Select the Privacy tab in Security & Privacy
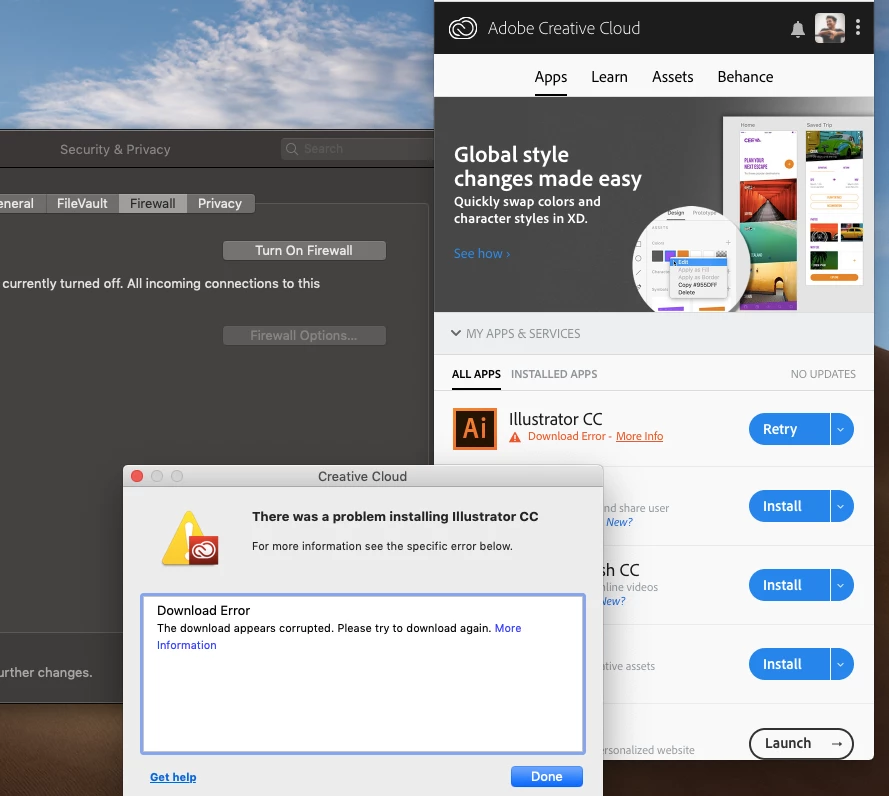The height and width of the screenshot is (796, 889). [x=220, y=204]
